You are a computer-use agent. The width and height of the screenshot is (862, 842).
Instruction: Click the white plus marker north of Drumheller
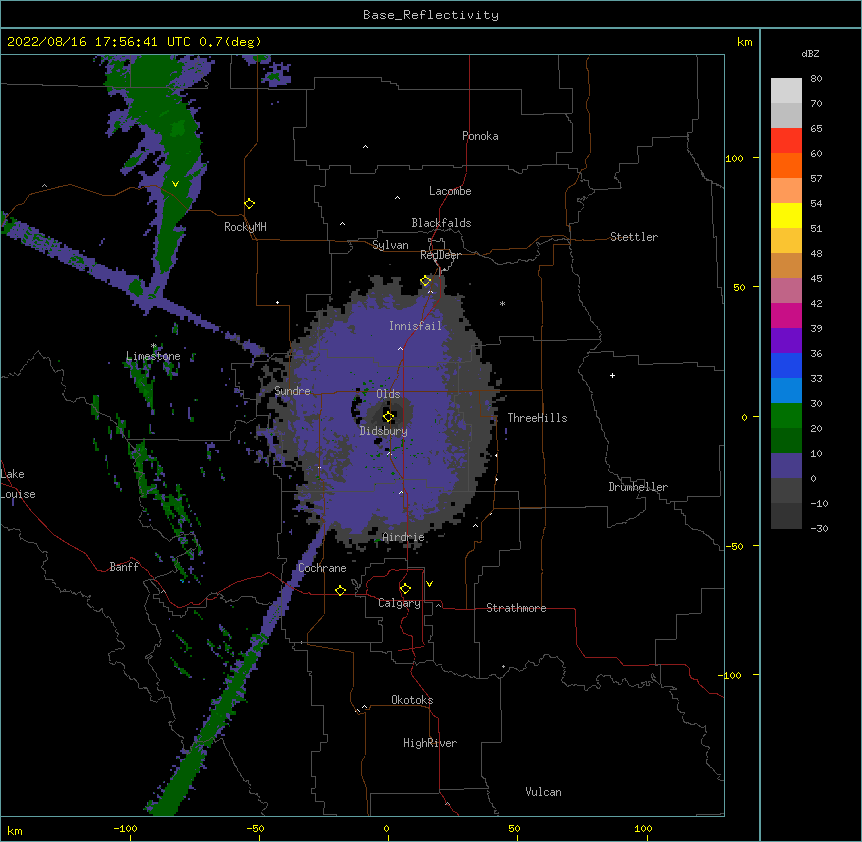[x=612, y=375]
